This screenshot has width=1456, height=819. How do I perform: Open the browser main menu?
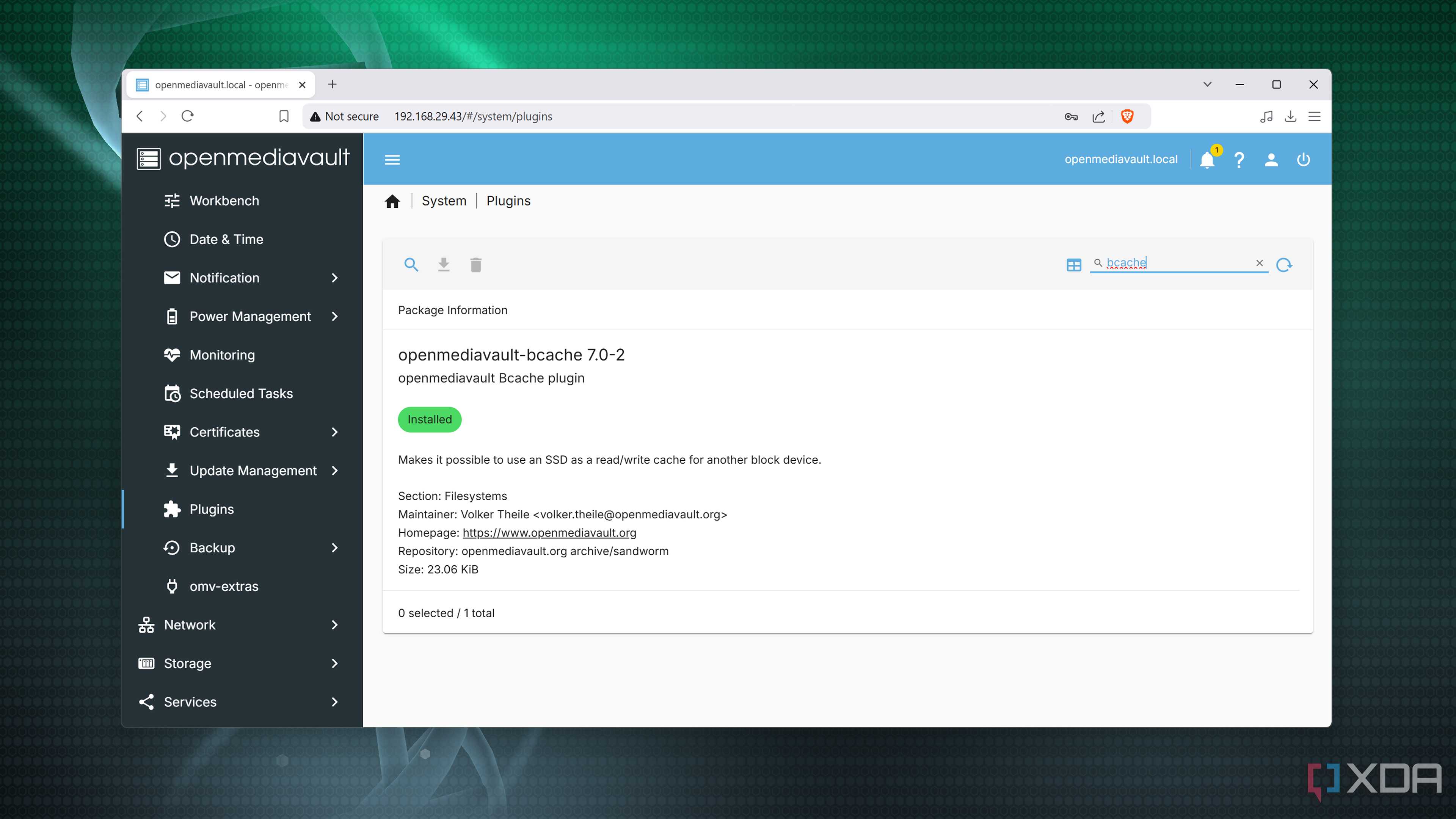point(1315,116)
